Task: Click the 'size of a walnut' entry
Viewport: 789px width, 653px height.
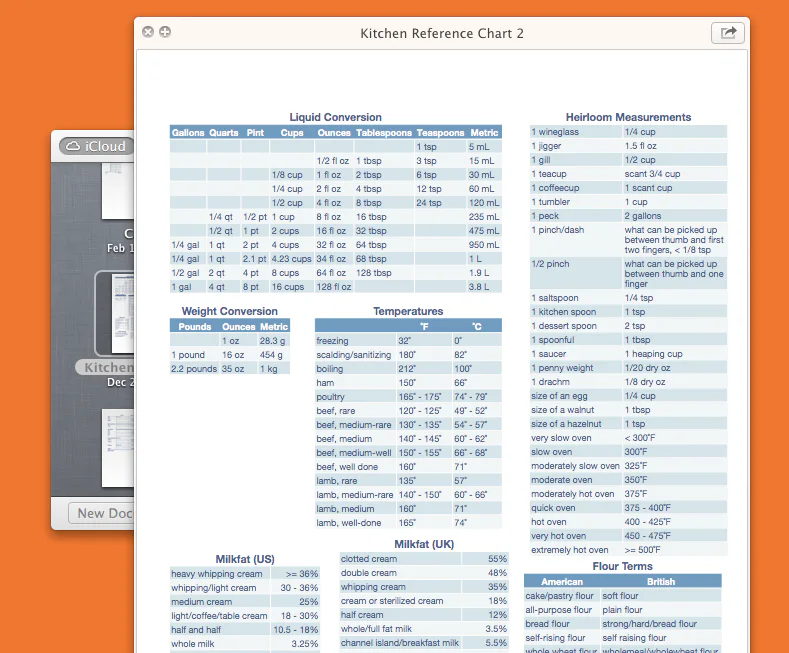Action: [563, 410]
